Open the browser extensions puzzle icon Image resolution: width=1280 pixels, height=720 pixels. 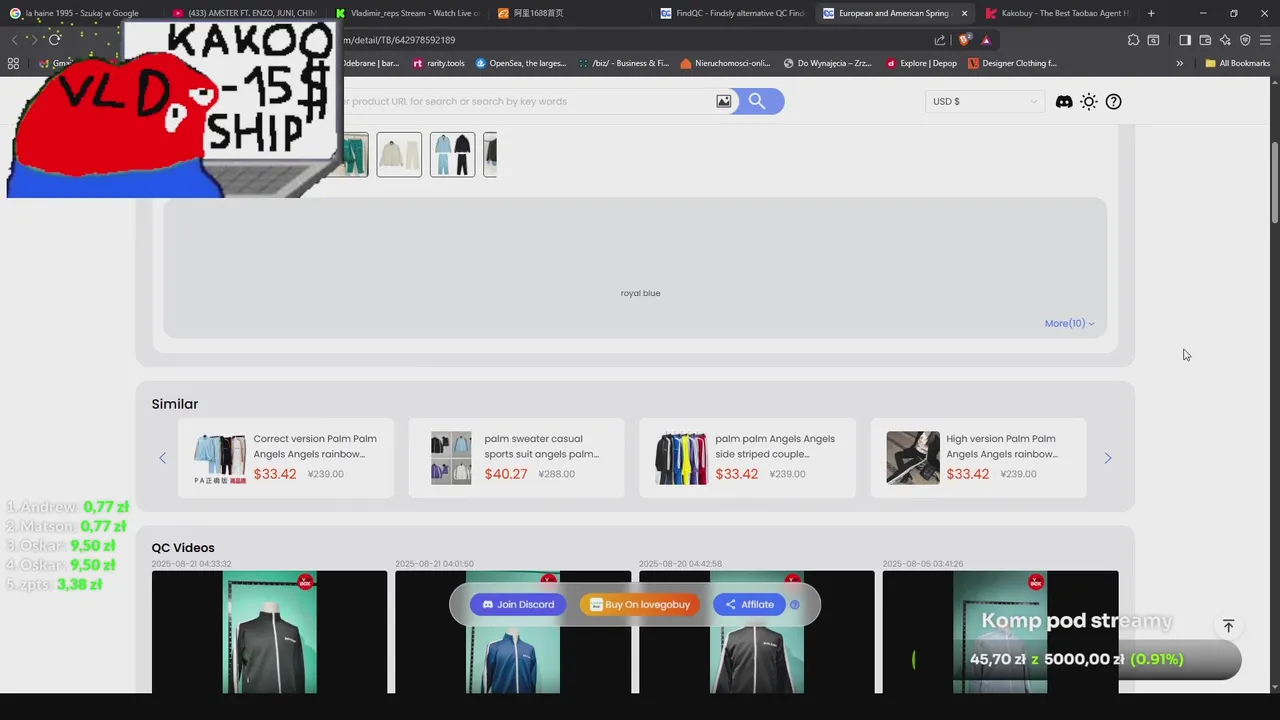tap(1133, 40)
